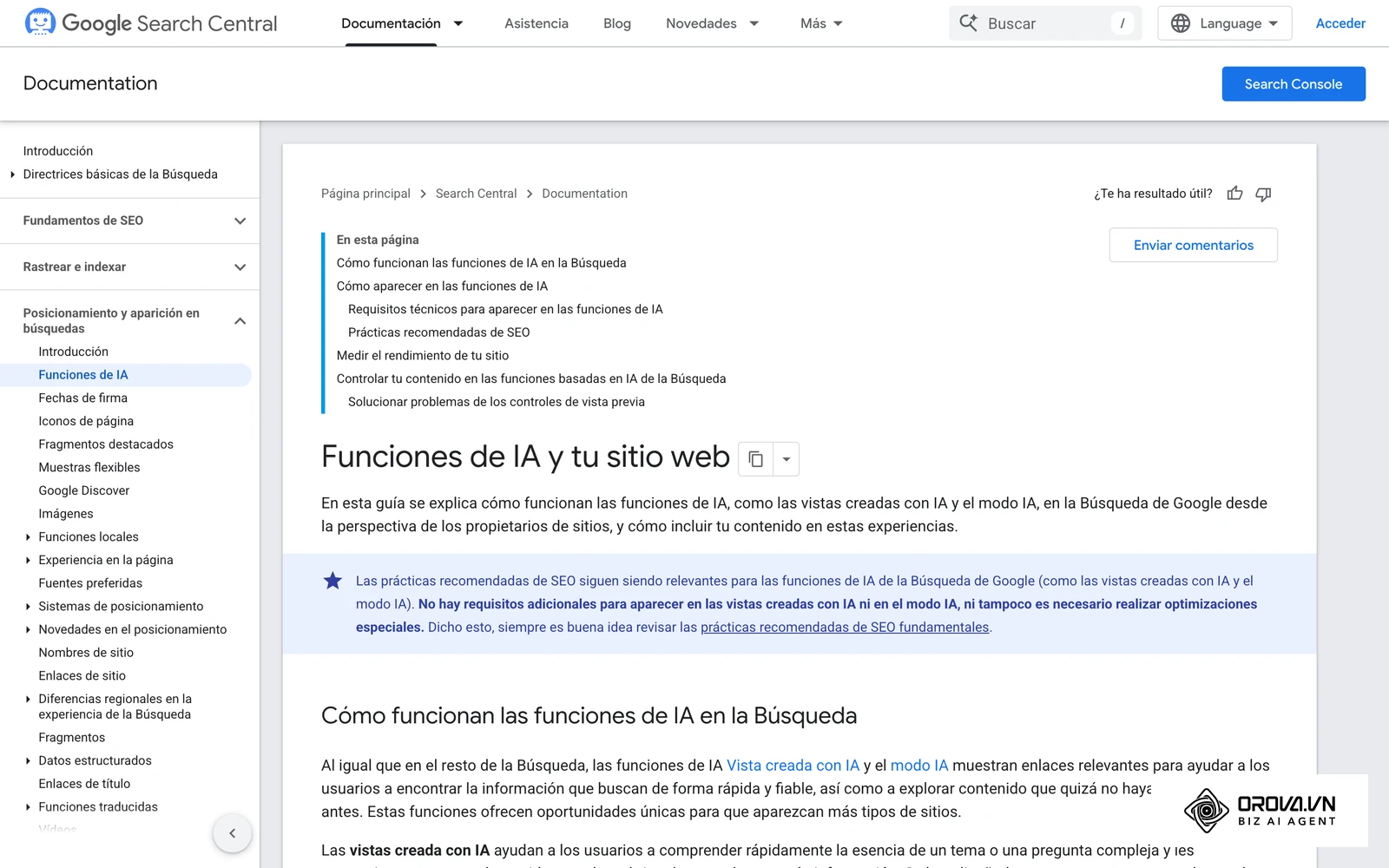Click Search Central breadcrumb link
This screenshot has height=868, width=1389.
coord(476,194)
